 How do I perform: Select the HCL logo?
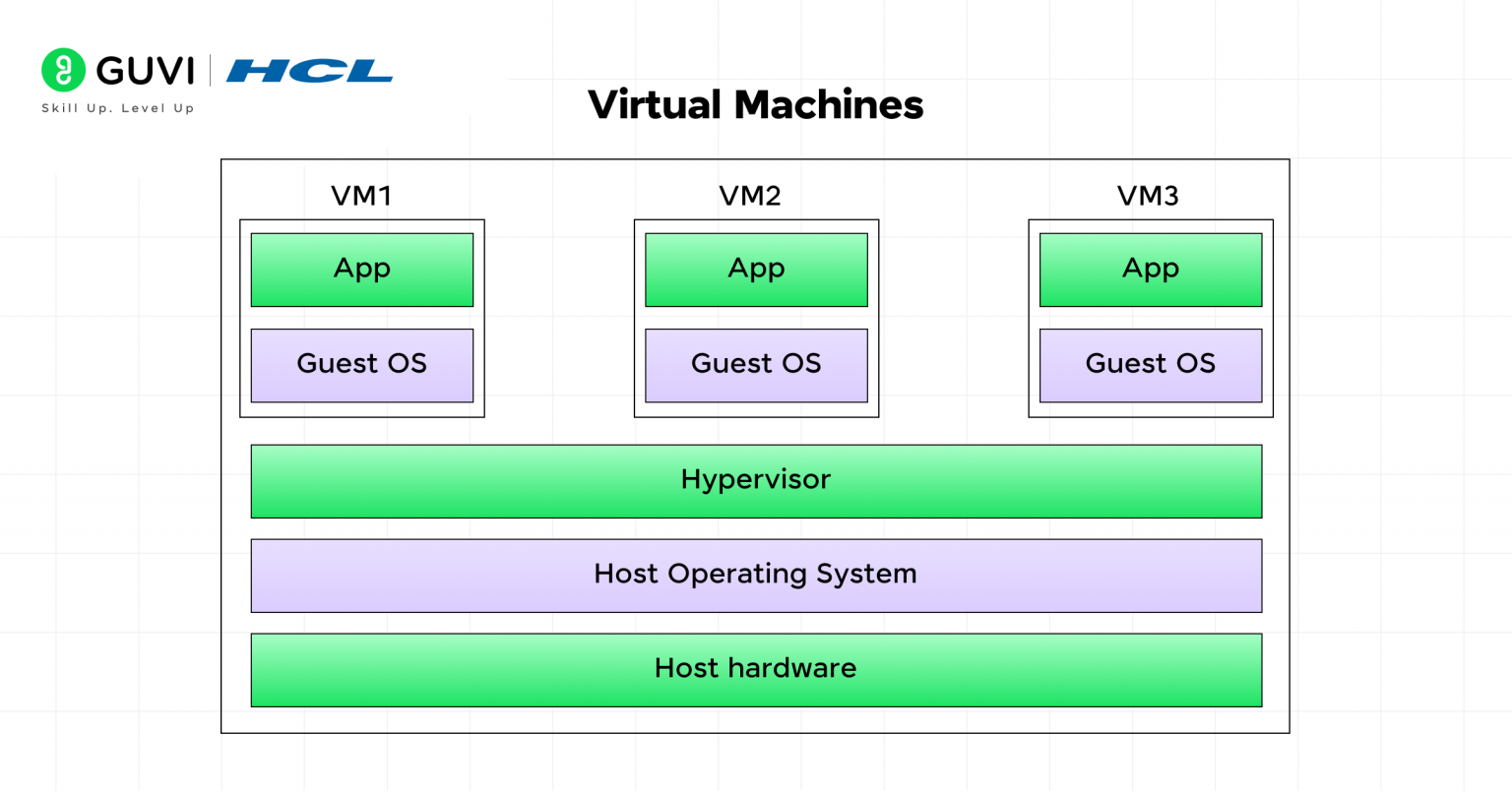point(308,70)
